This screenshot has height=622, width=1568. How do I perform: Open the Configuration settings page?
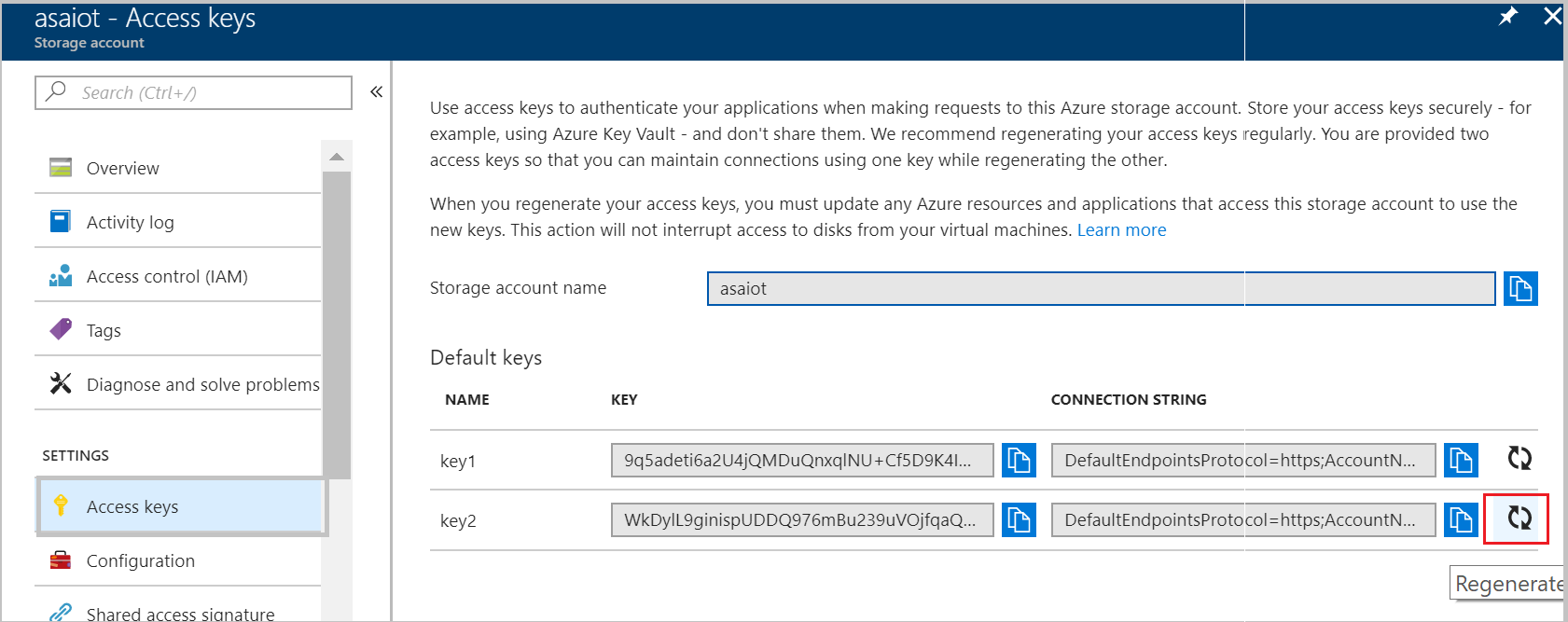tap(140, 561)
